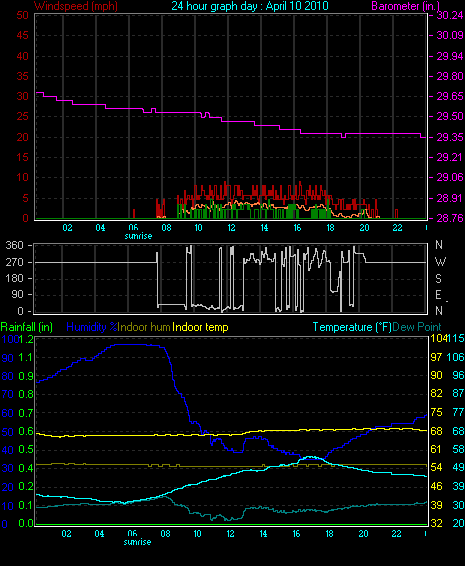Viewport: 465px width, 566px height.
Task: Click the red 35 windspeed scale value
Action: pos(22,77)
